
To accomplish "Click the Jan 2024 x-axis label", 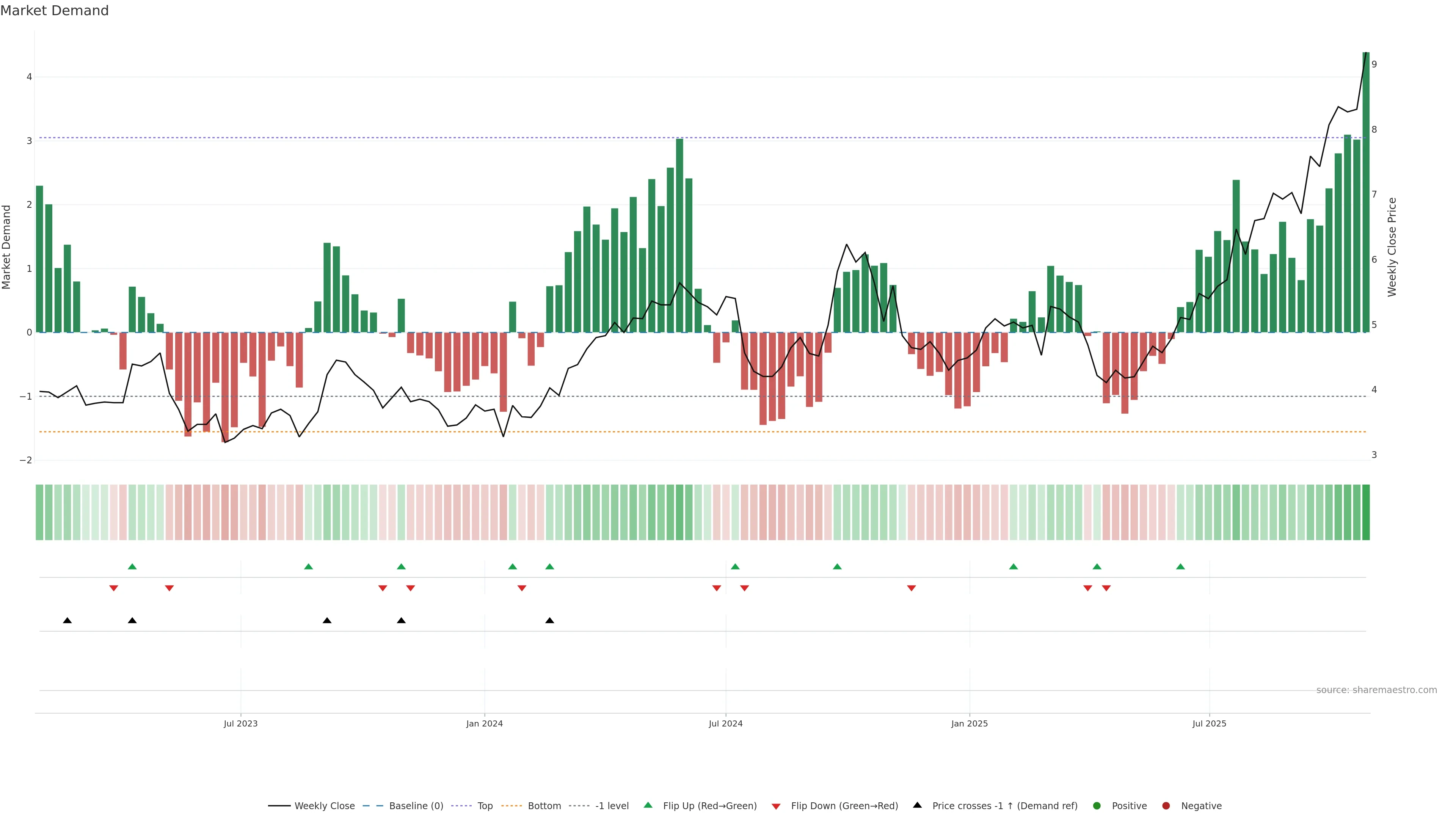I will tap(485, 723).
